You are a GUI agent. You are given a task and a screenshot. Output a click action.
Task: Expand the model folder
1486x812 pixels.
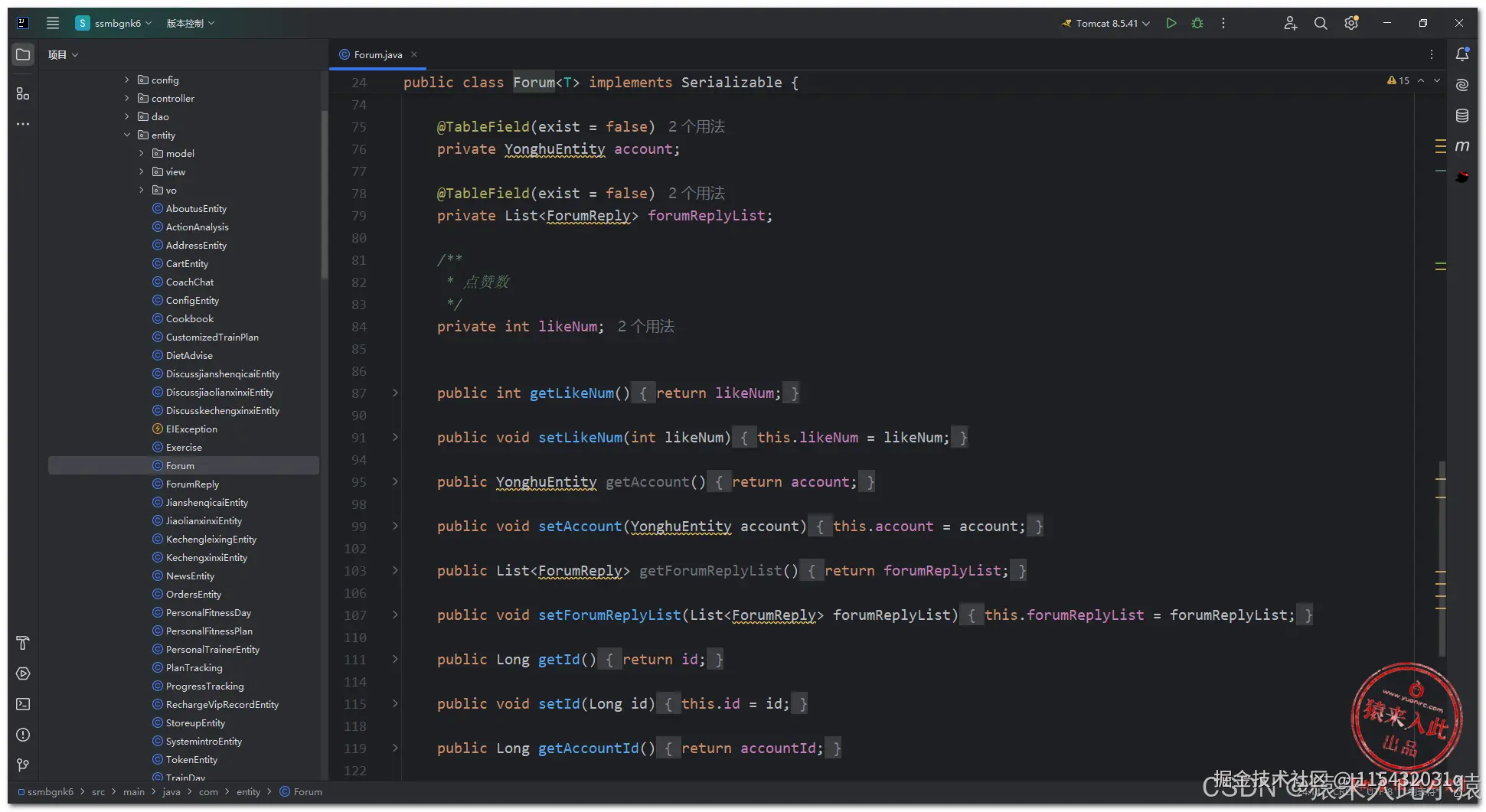tap(142, 153)
